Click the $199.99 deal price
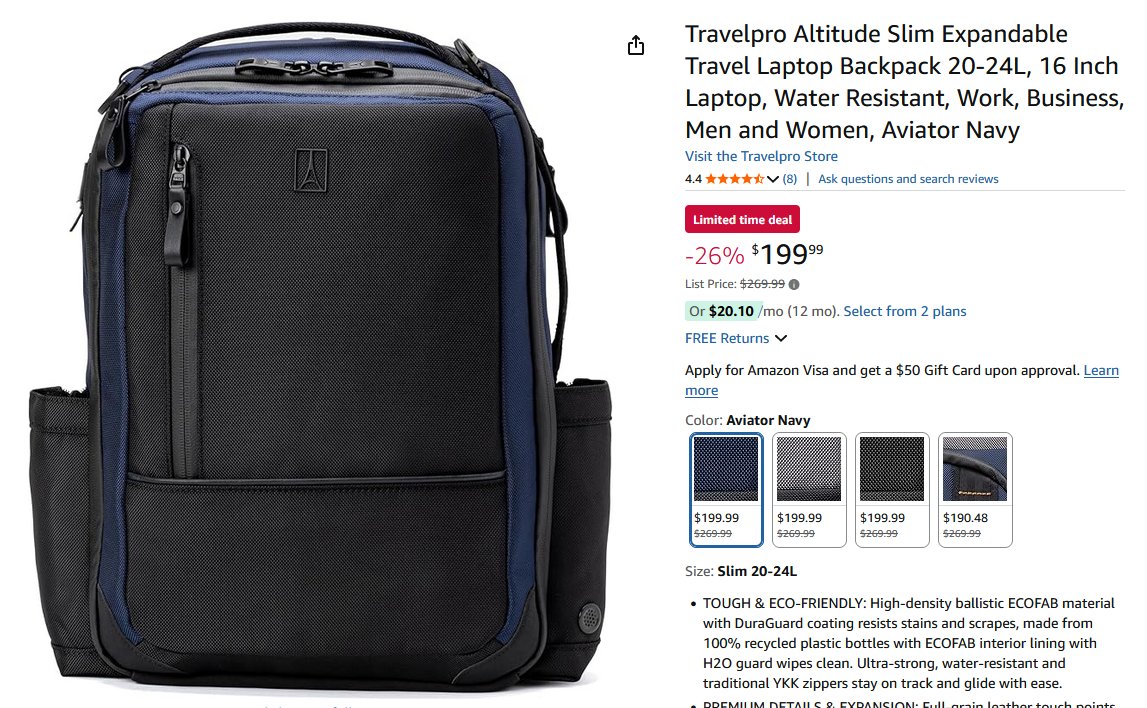1147x708 pixels. [787, 255]
